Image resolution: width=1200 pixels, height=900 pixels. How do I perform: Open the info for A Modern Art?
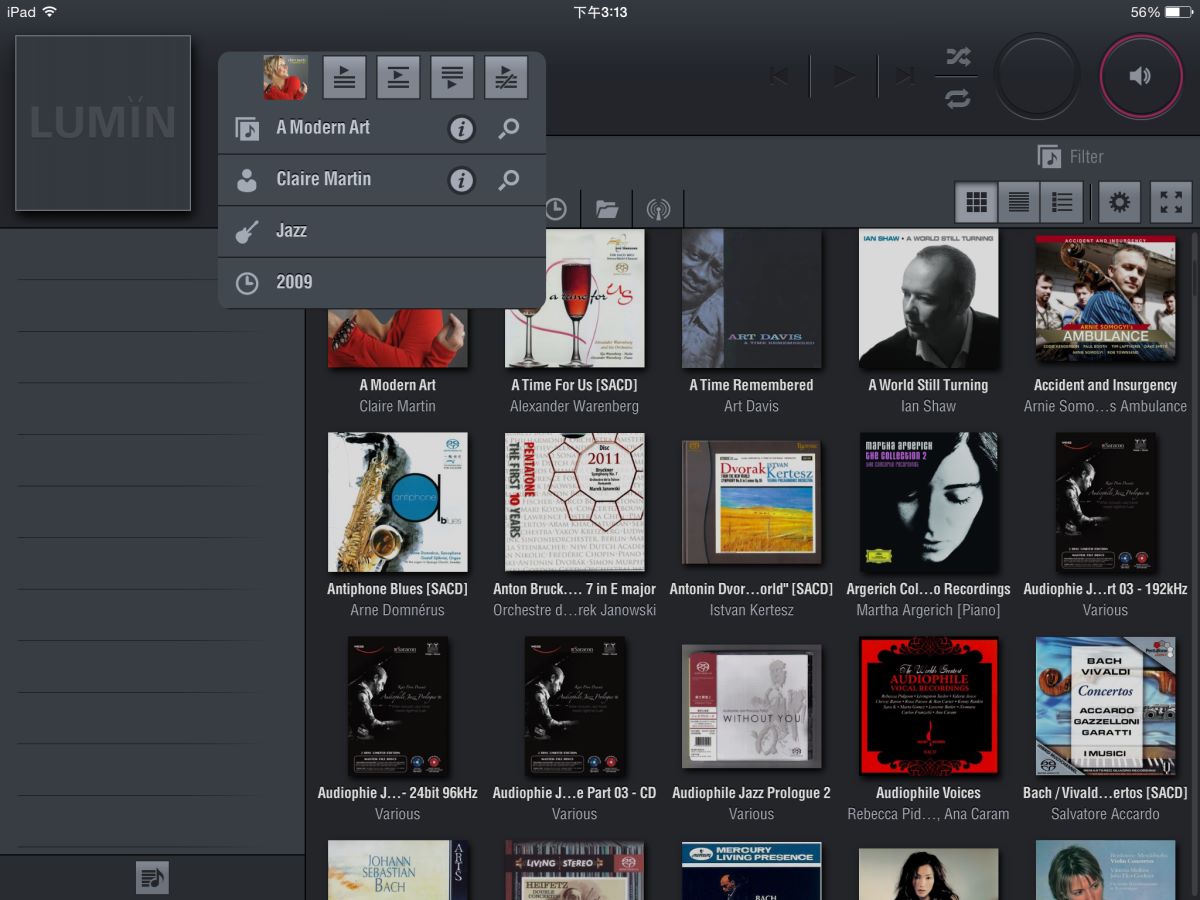tap(461, 128)
